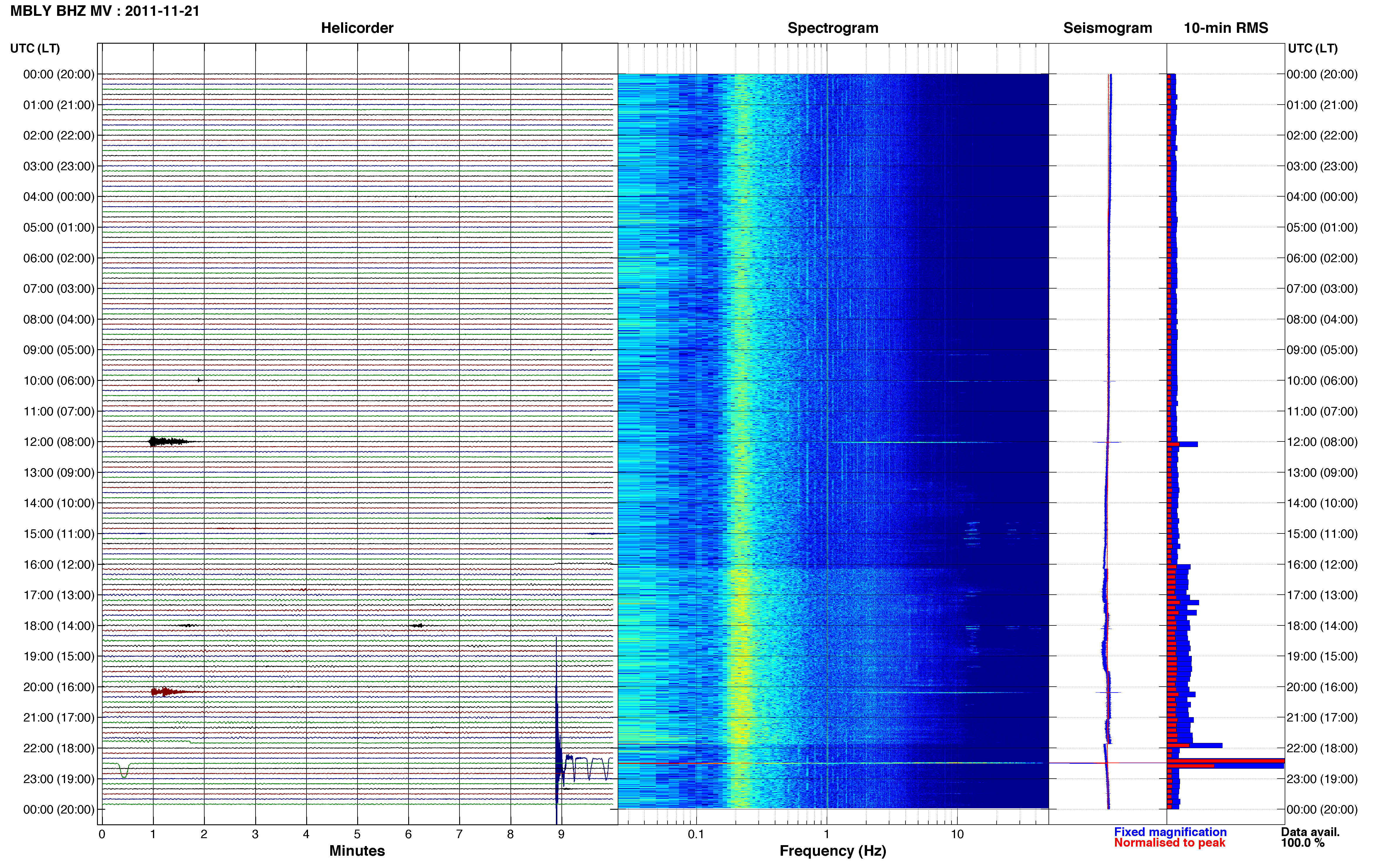Click the 'Minutes' x-axis label
Image resolution: width=1389 pixels, height=868 pixels.
pyautogui.click(x=357, y=851)
